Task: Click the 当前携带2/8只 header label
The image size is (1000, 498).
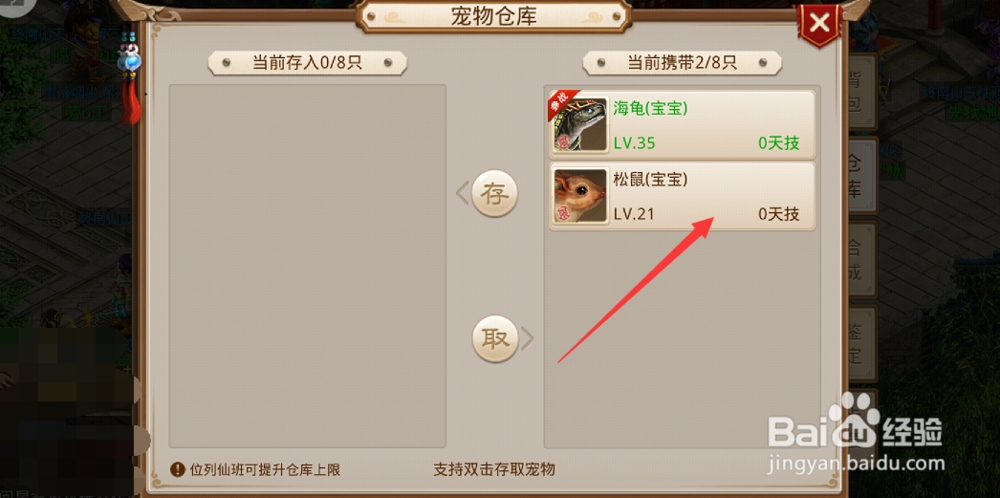Action: tap(682, 62)
